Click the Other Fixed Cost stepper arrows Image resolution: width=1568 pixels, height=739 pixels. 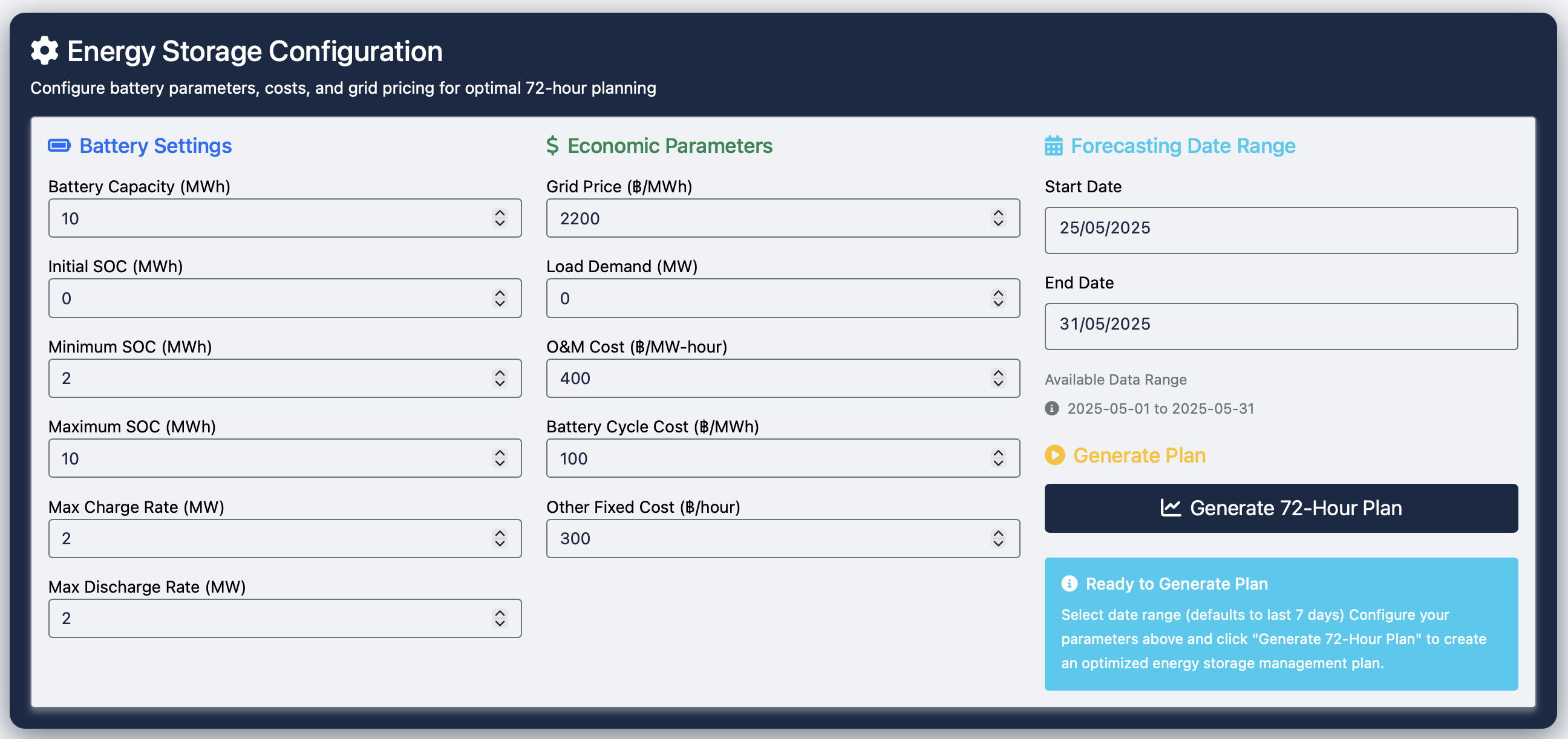[998, 538]
